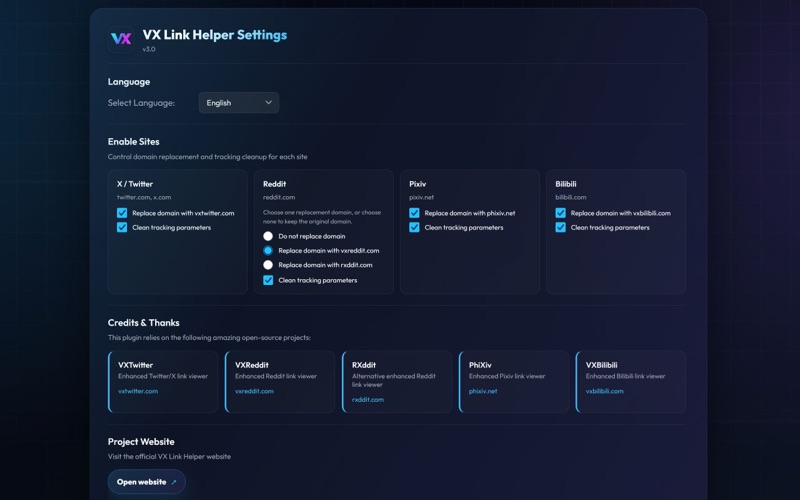Click the Credits & Thanks section heading
The image size is (800, 500).
pos(143,323)
